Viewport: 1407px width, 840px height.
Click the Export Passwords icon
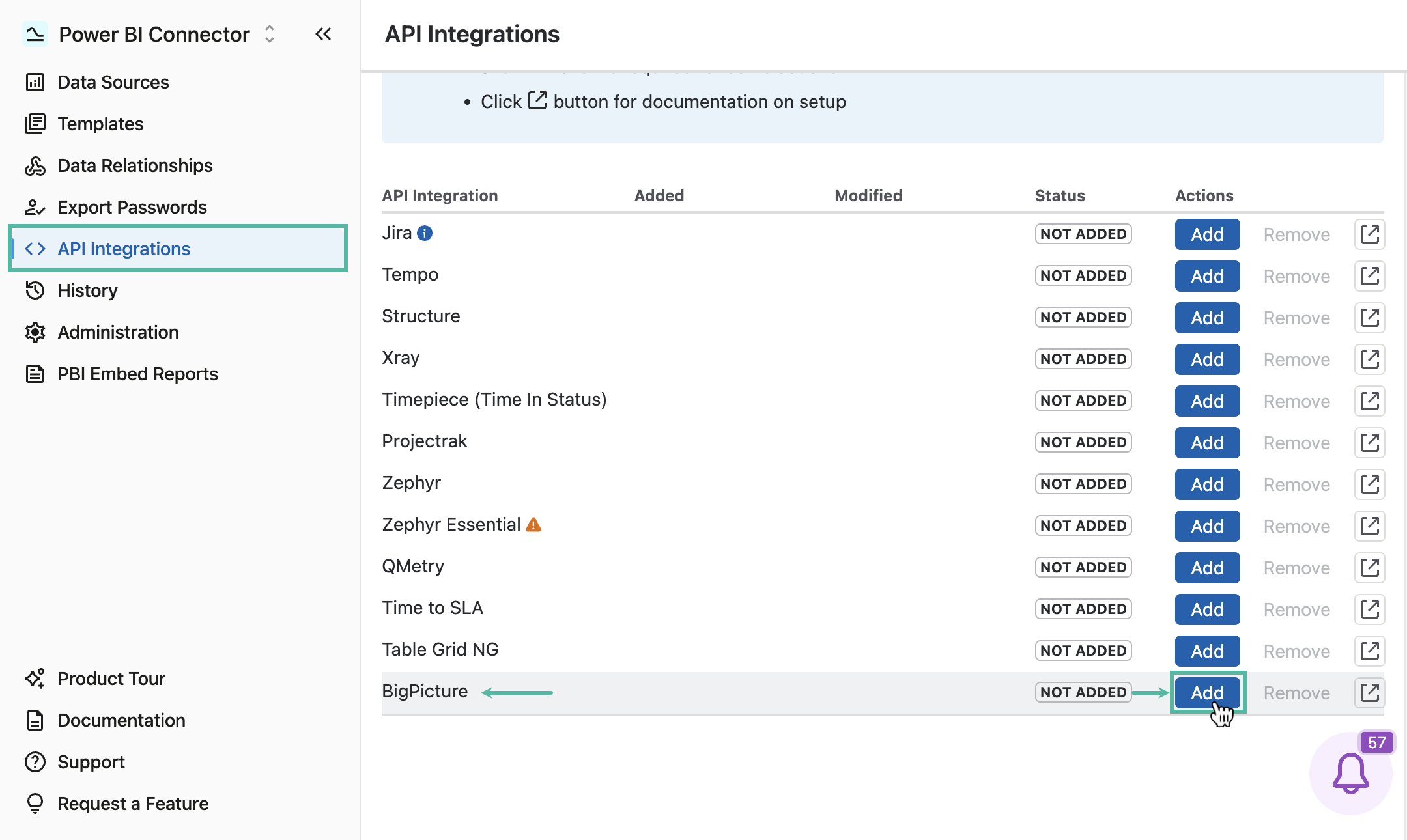35,207
